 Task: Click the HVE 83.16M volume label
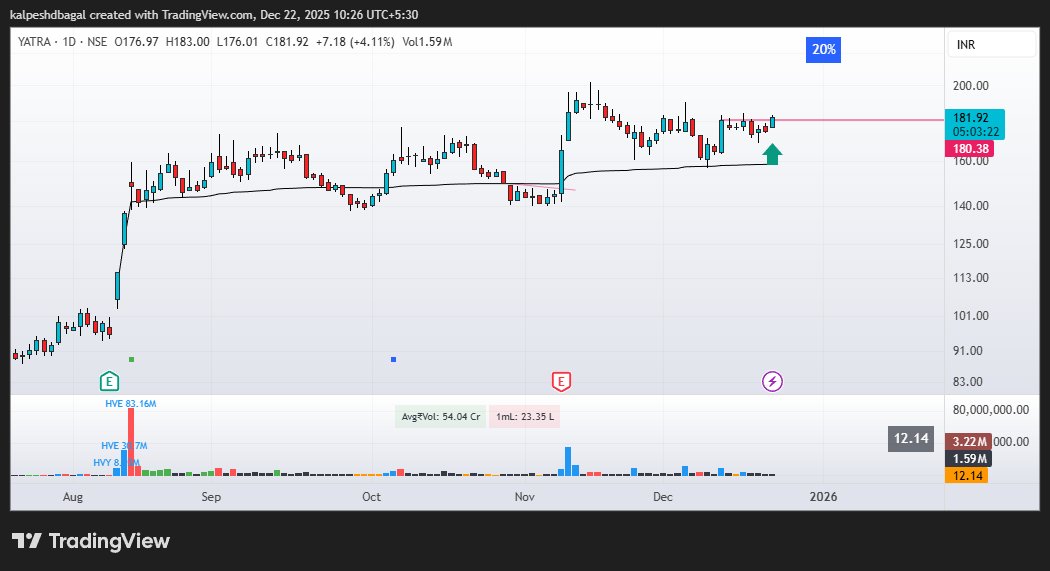pos(131,404)
